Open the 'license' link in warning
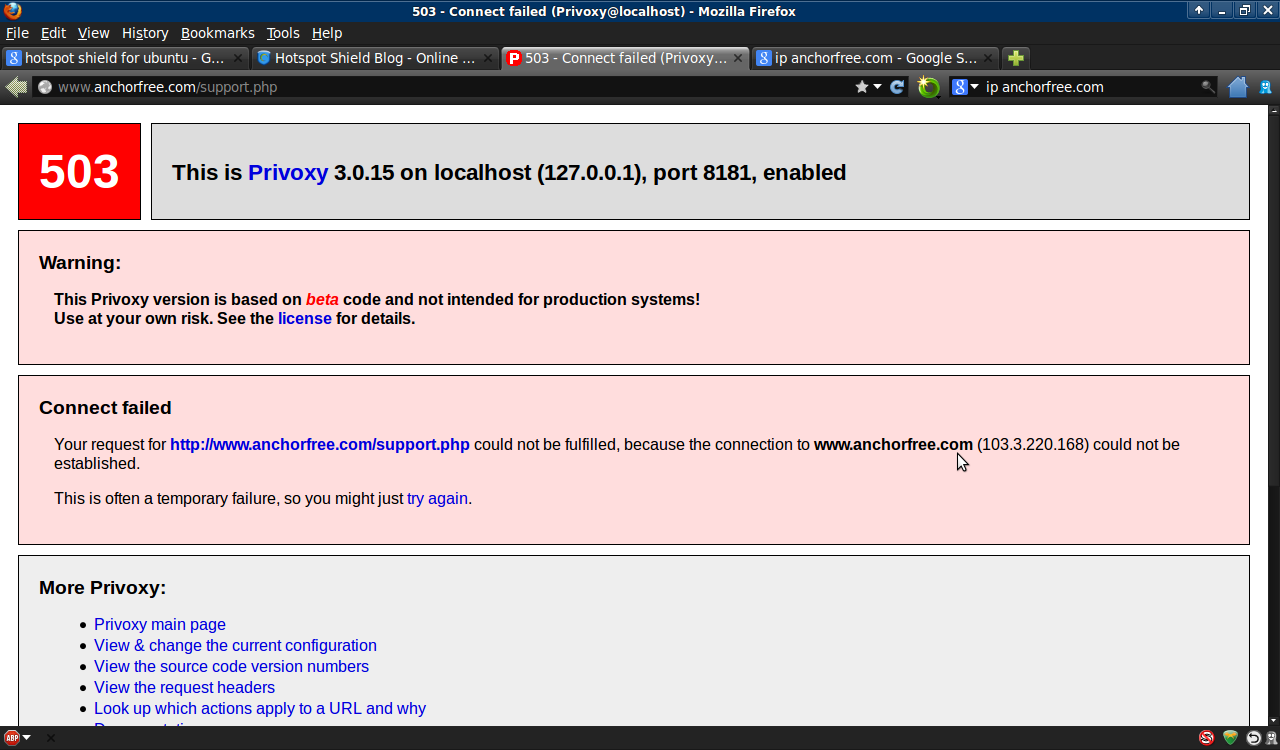 305,318
